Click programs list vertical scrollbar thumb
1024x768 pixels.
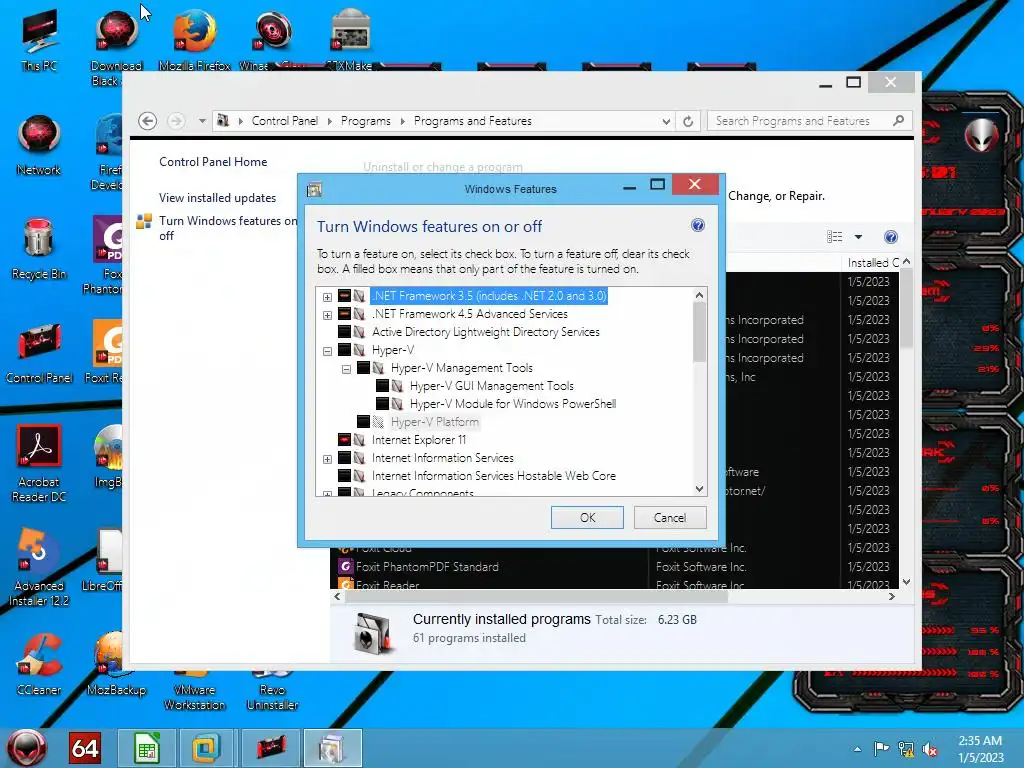906,307
